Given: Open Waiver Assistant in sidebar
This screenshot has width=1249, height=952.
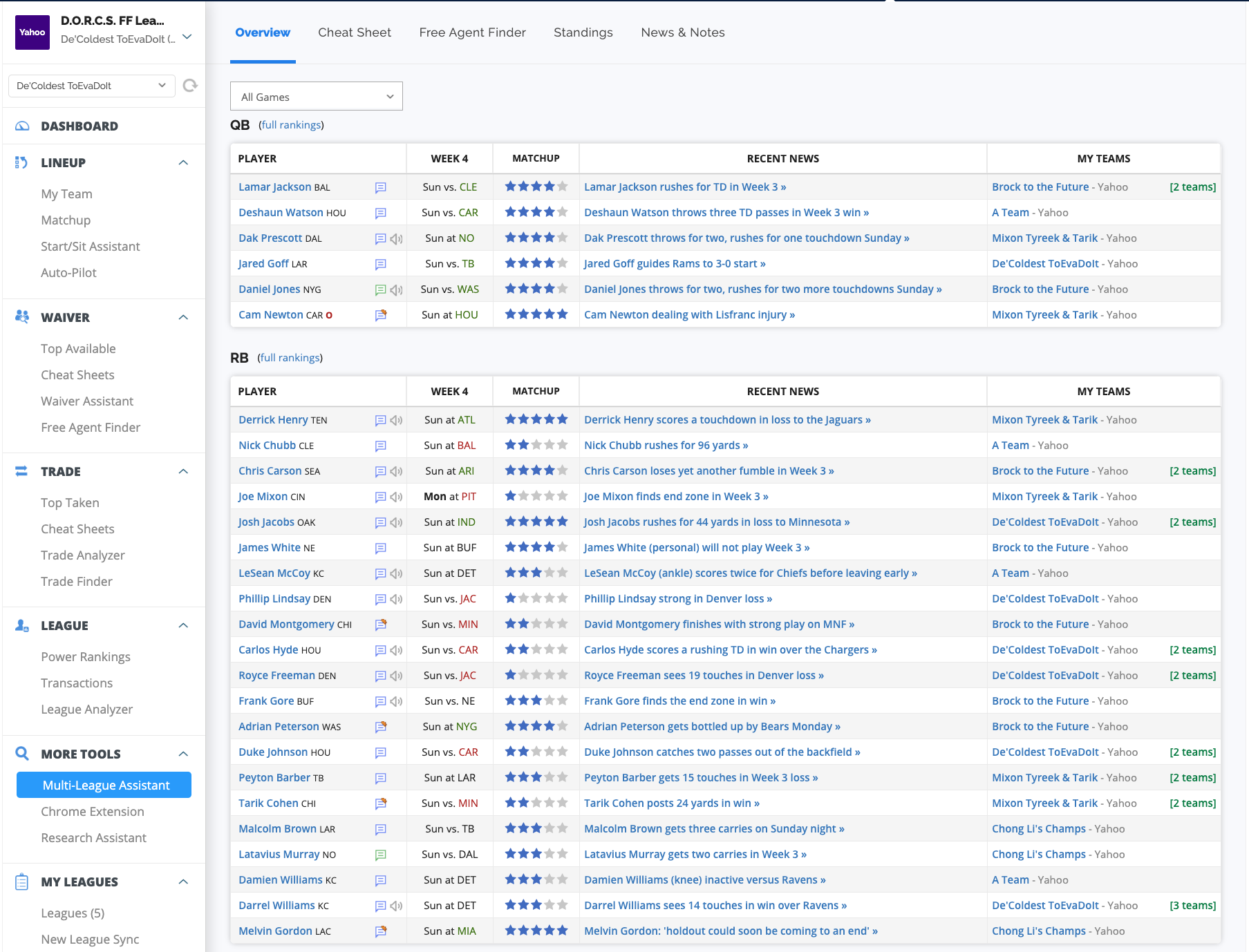Looking at the screenshot, I should [x=87, y=401].
